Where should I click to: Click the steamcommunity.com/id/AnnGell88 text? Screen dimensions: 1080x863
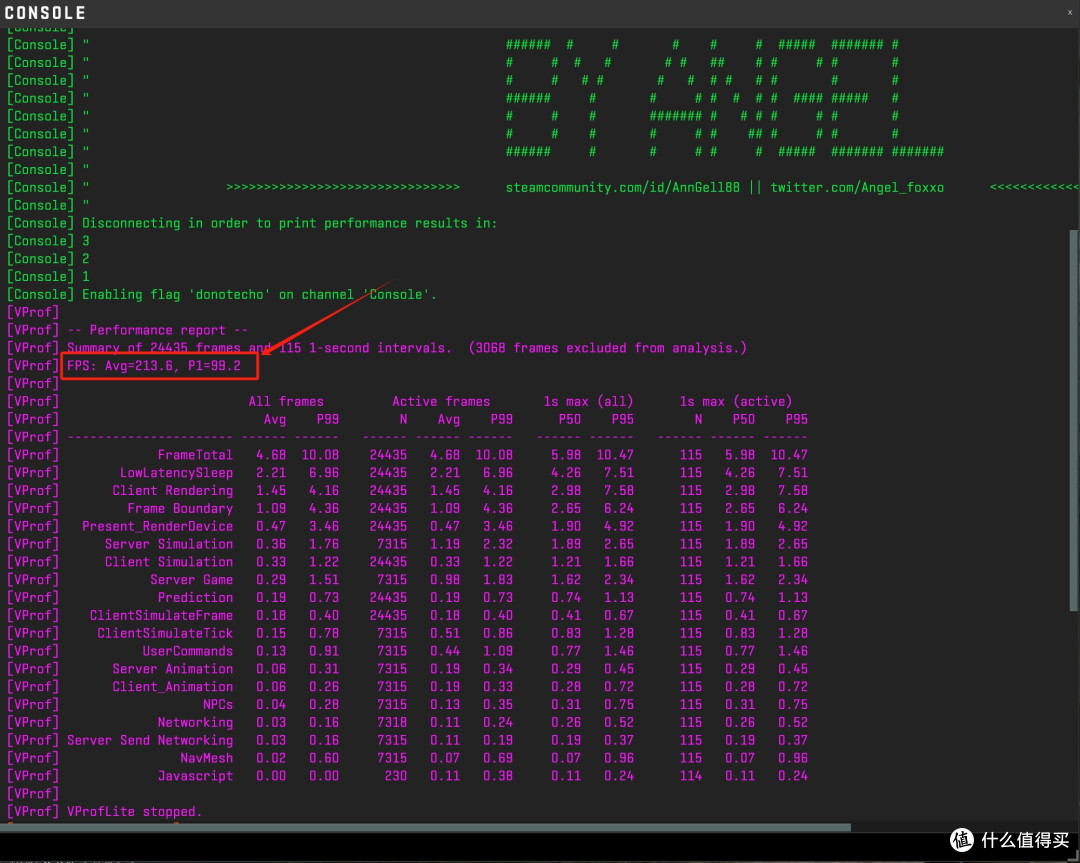[623, 187]
